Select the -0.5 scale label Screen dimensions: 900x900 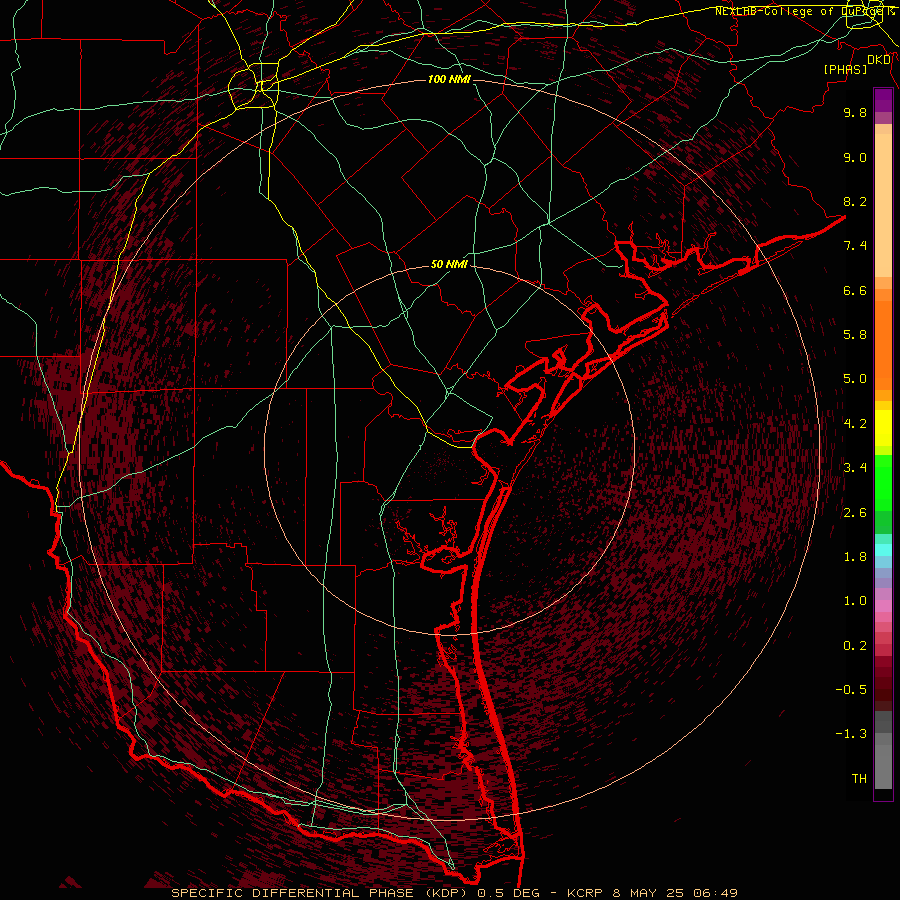coord(851,690)
